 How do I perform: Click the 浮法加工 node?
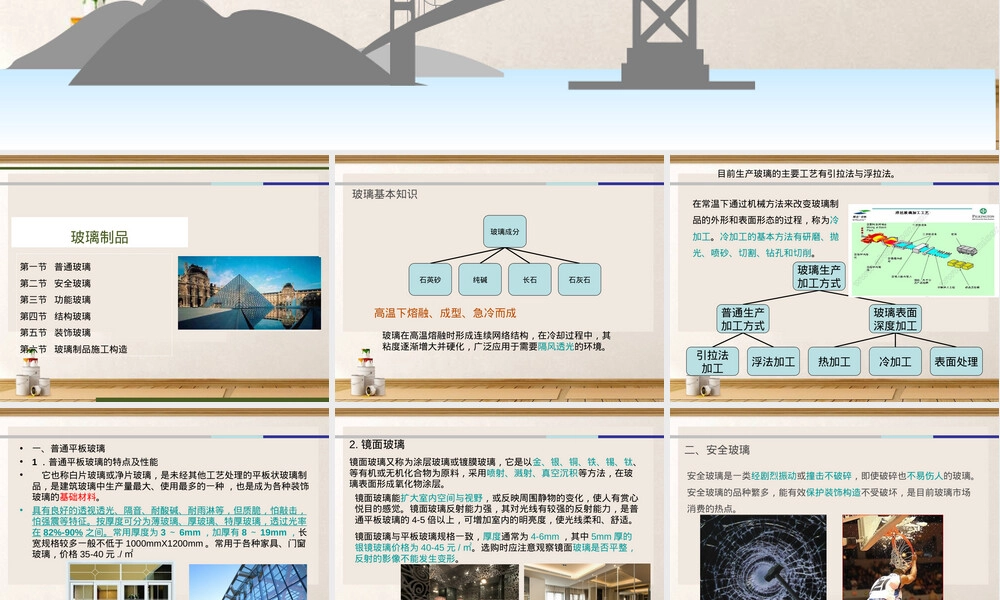(773, 362)
